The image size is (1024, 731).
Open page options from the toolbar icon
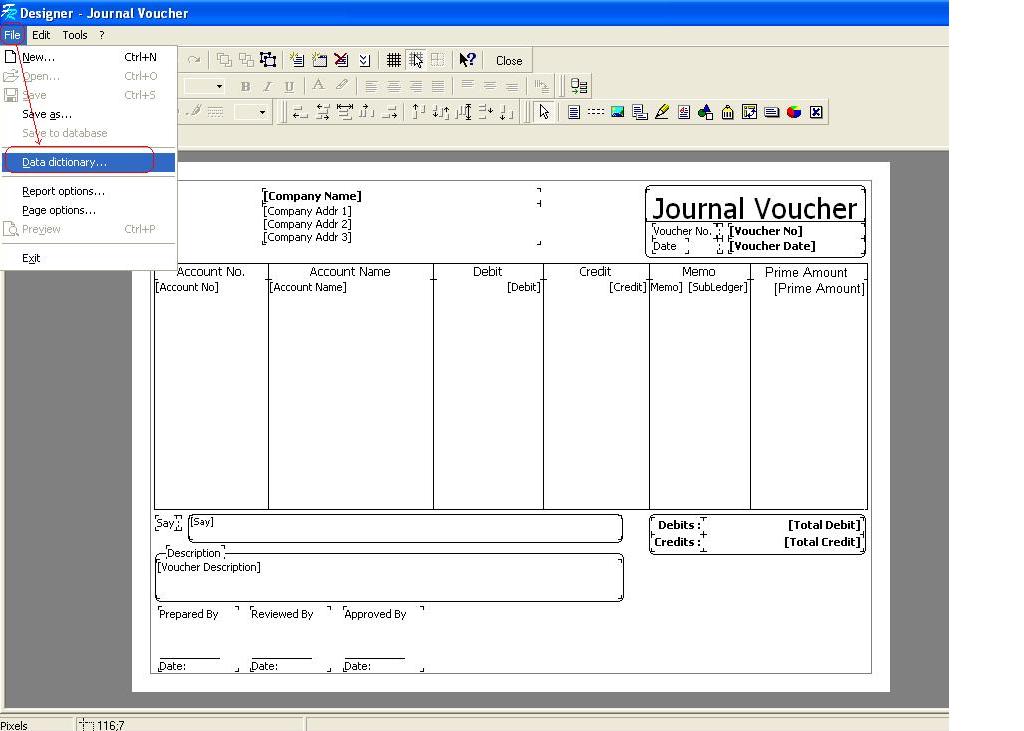364,60
